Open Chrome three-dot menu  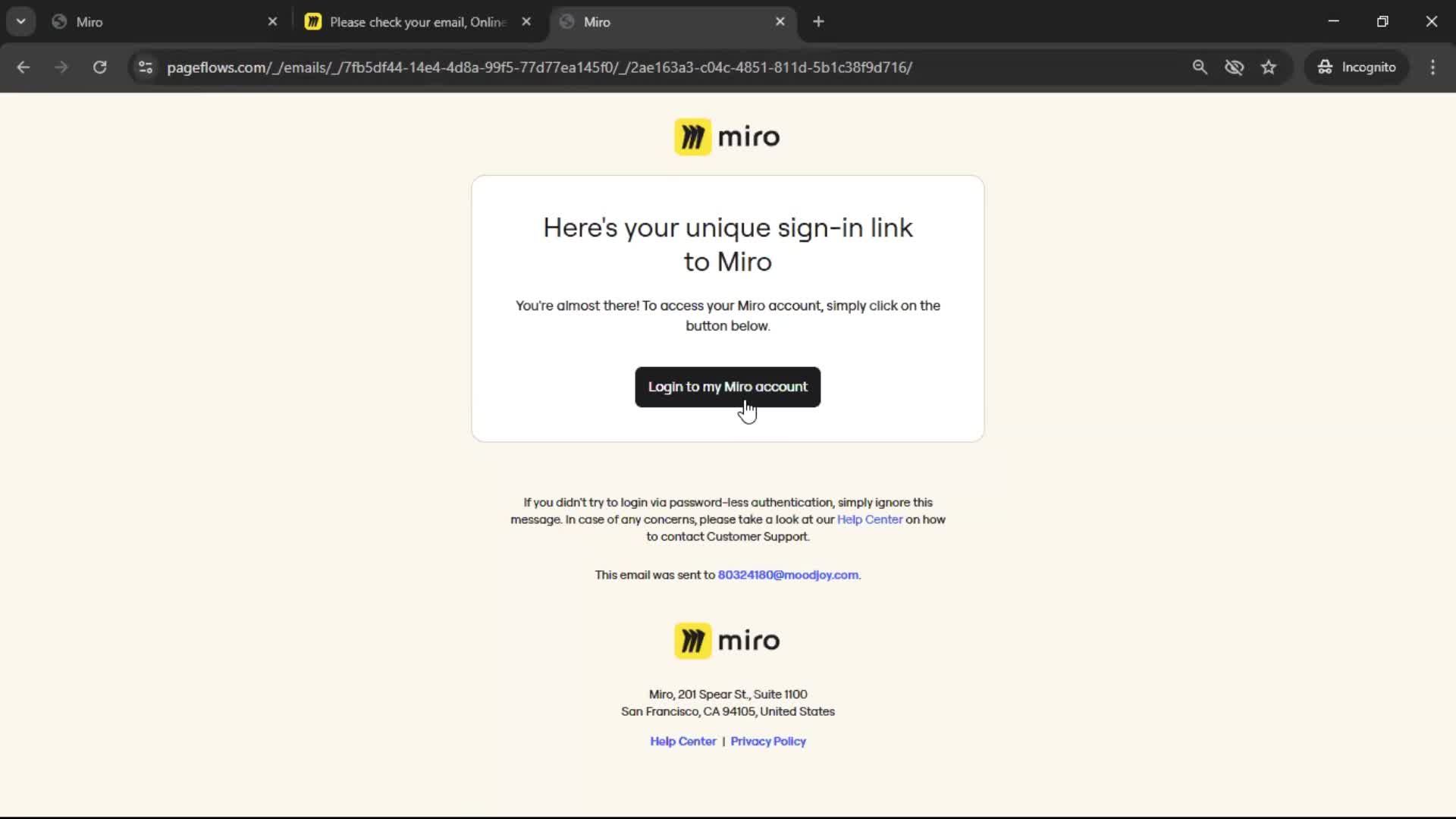coord(1432,67)
